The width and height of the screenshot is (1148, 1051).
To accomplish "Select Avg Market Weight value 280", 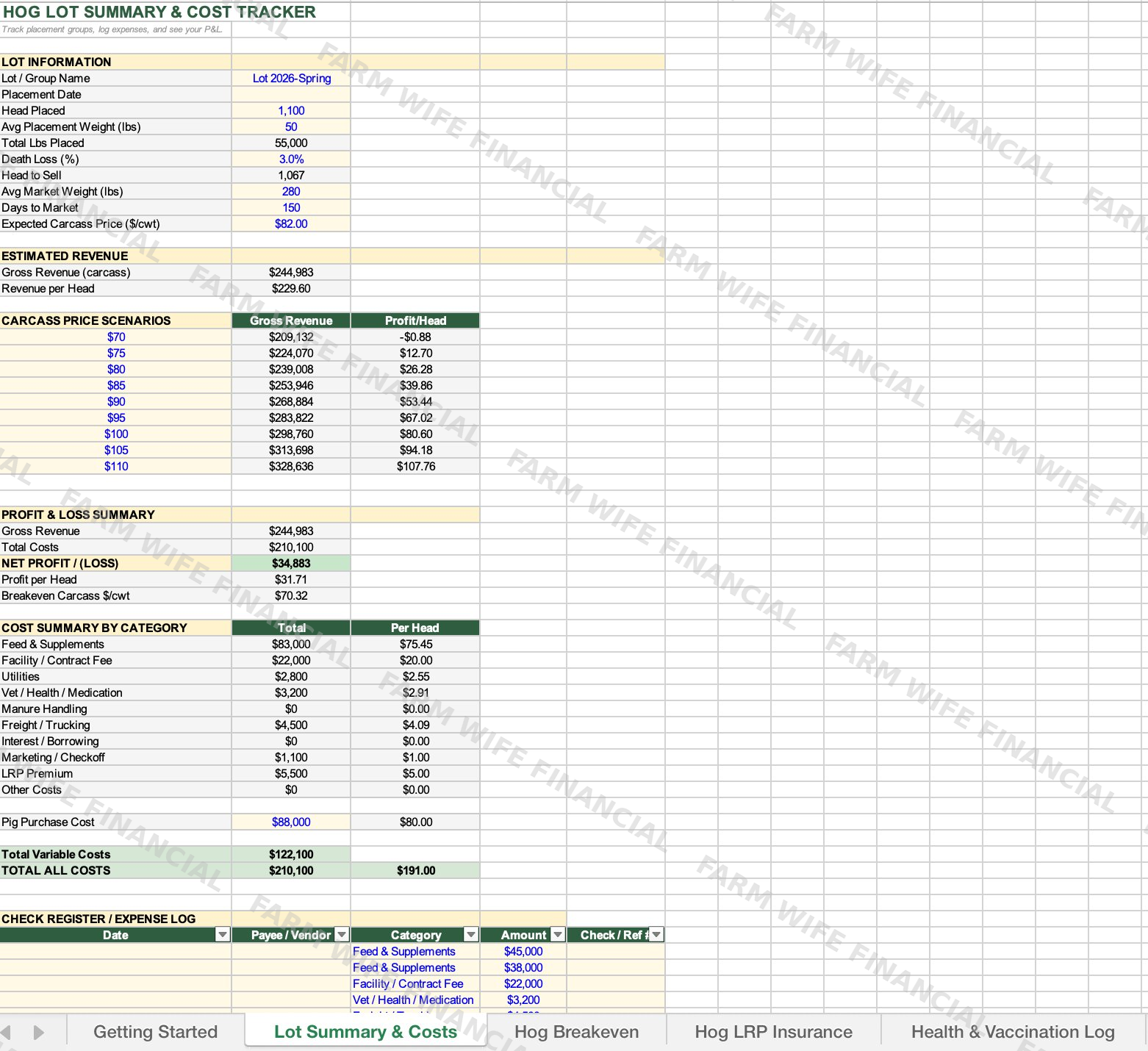I will click(291, 192).
